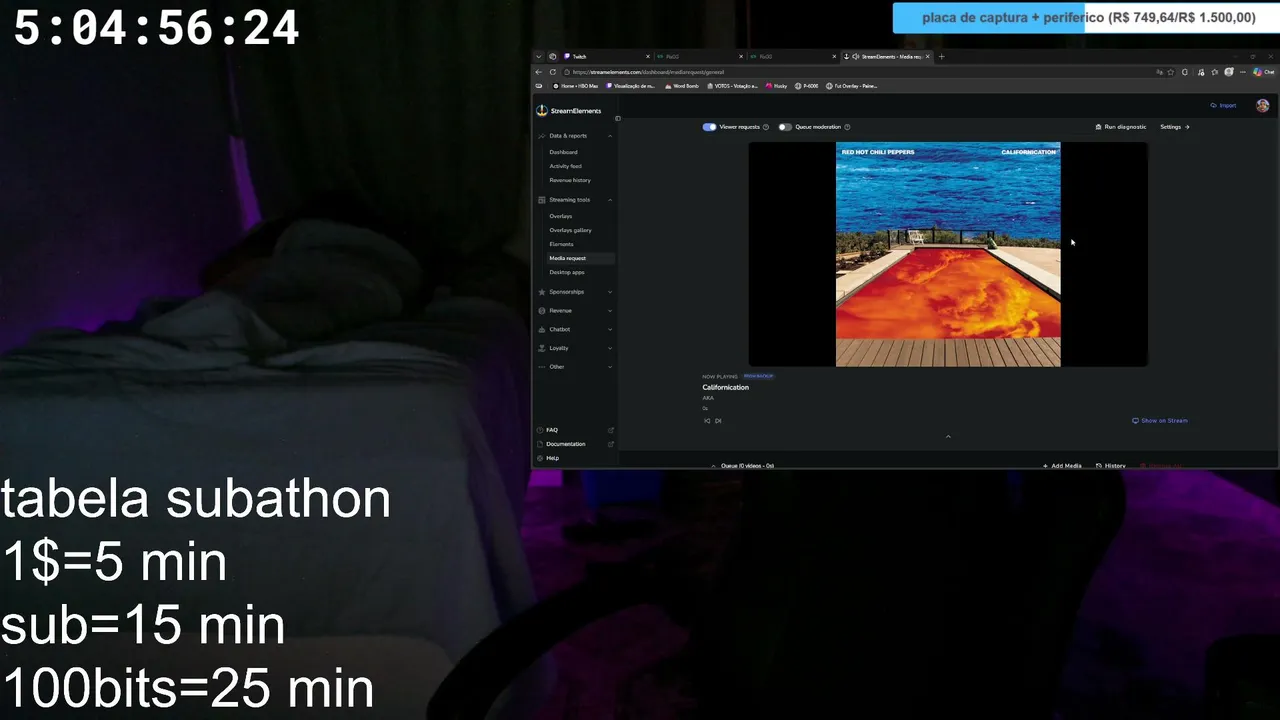Open the browser more options menu

1242,72
